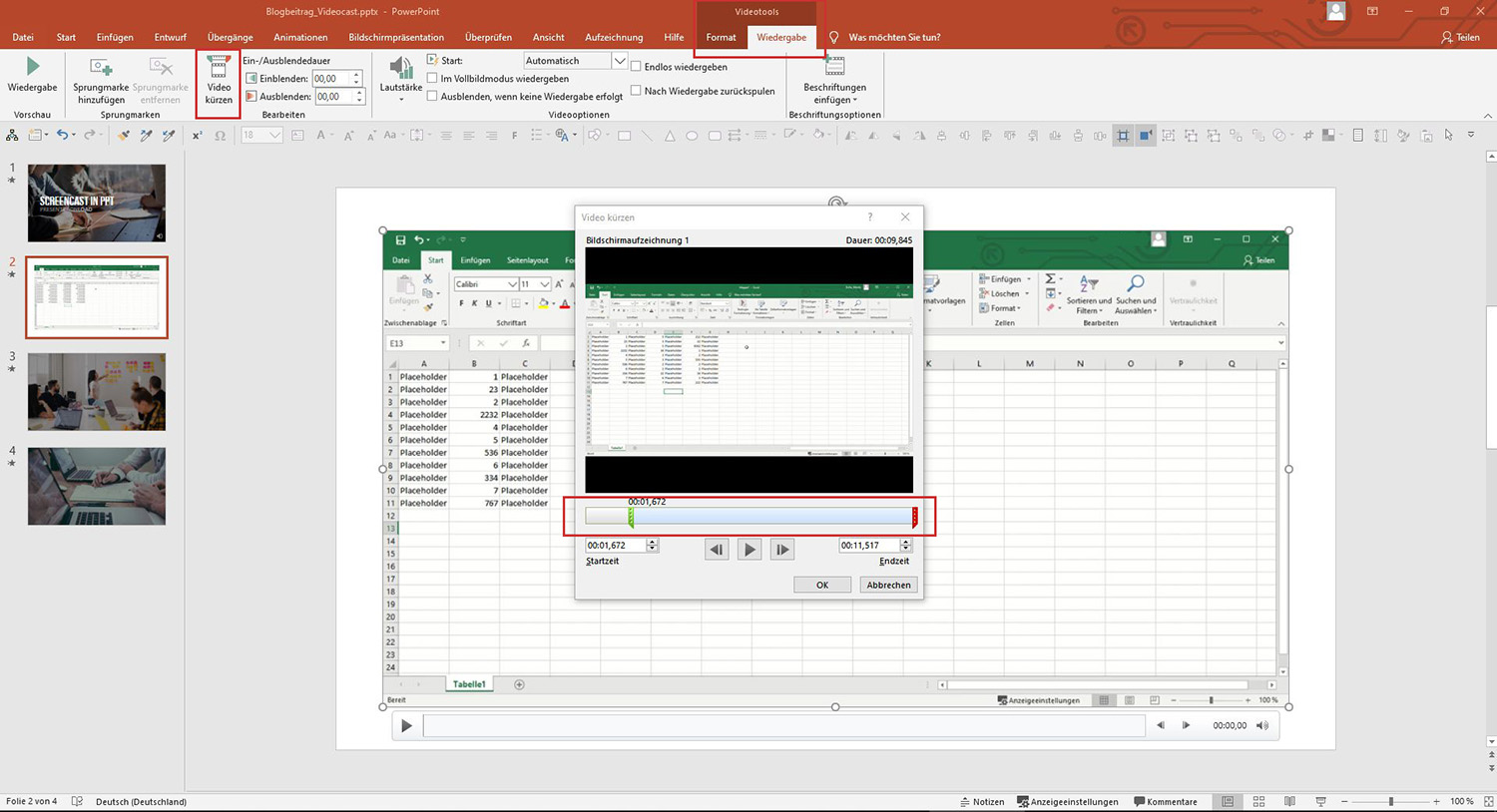Open the Übergänge ribbon tab

click(x=230, y=37)
